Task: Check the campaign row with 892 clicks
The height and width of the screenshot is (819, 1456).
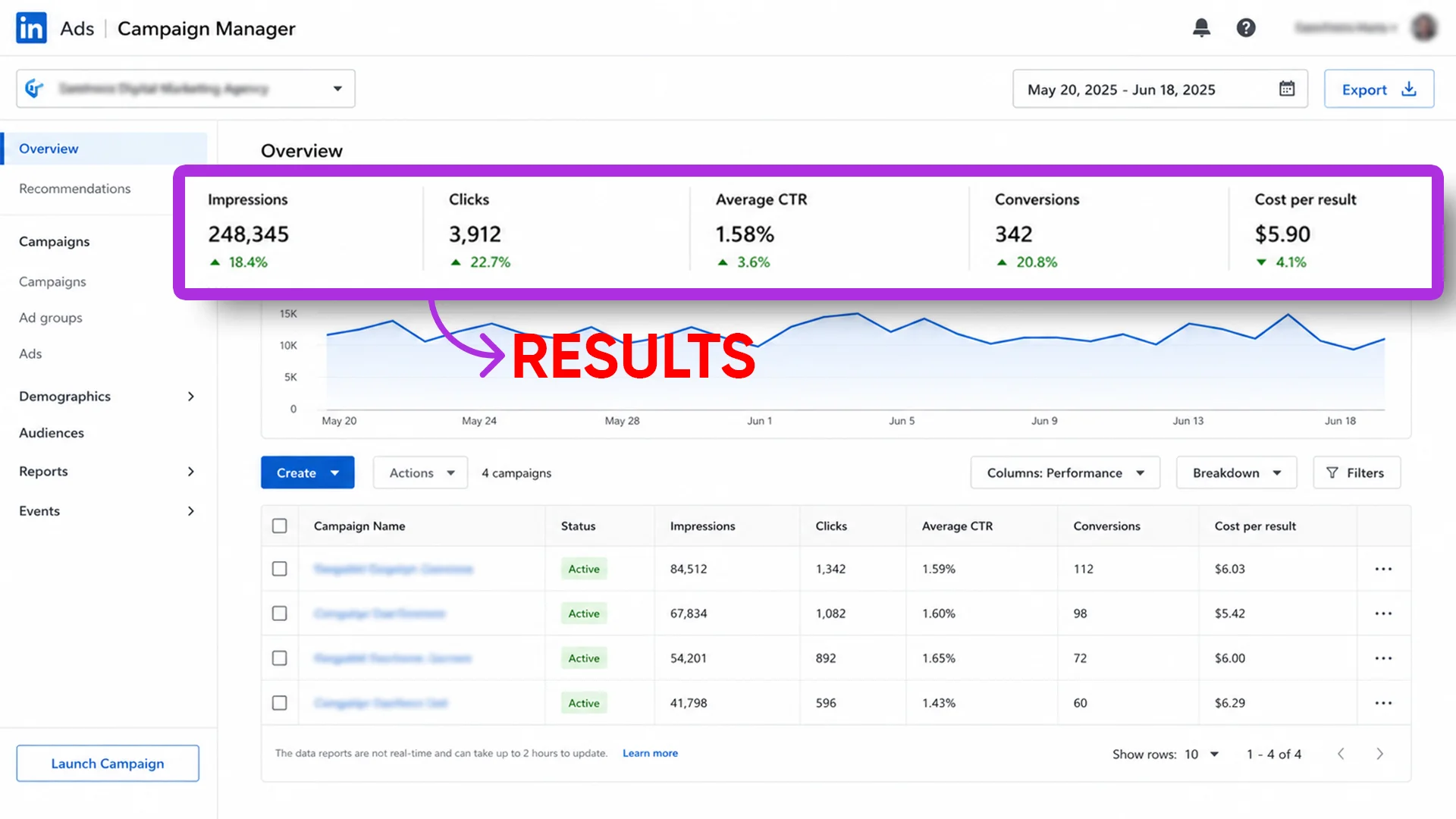Action: [x=280, y=658]
